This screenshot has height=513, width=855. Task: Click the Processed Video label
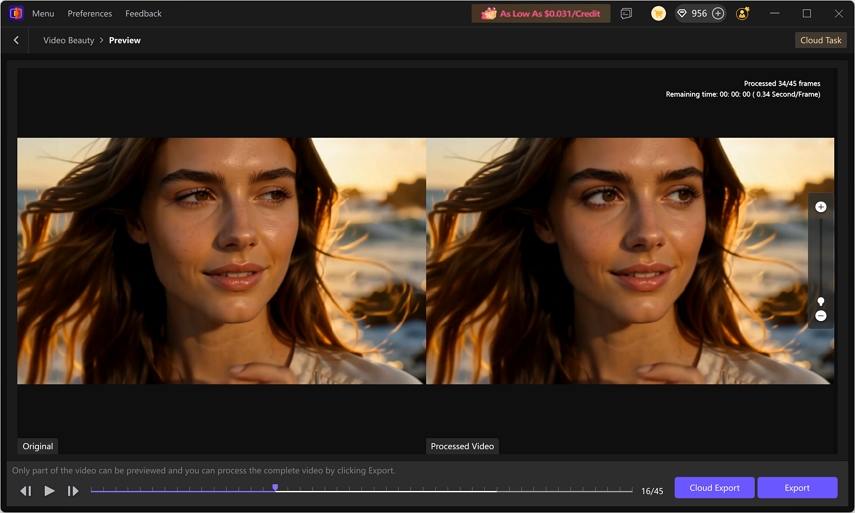tap(462, 446)
